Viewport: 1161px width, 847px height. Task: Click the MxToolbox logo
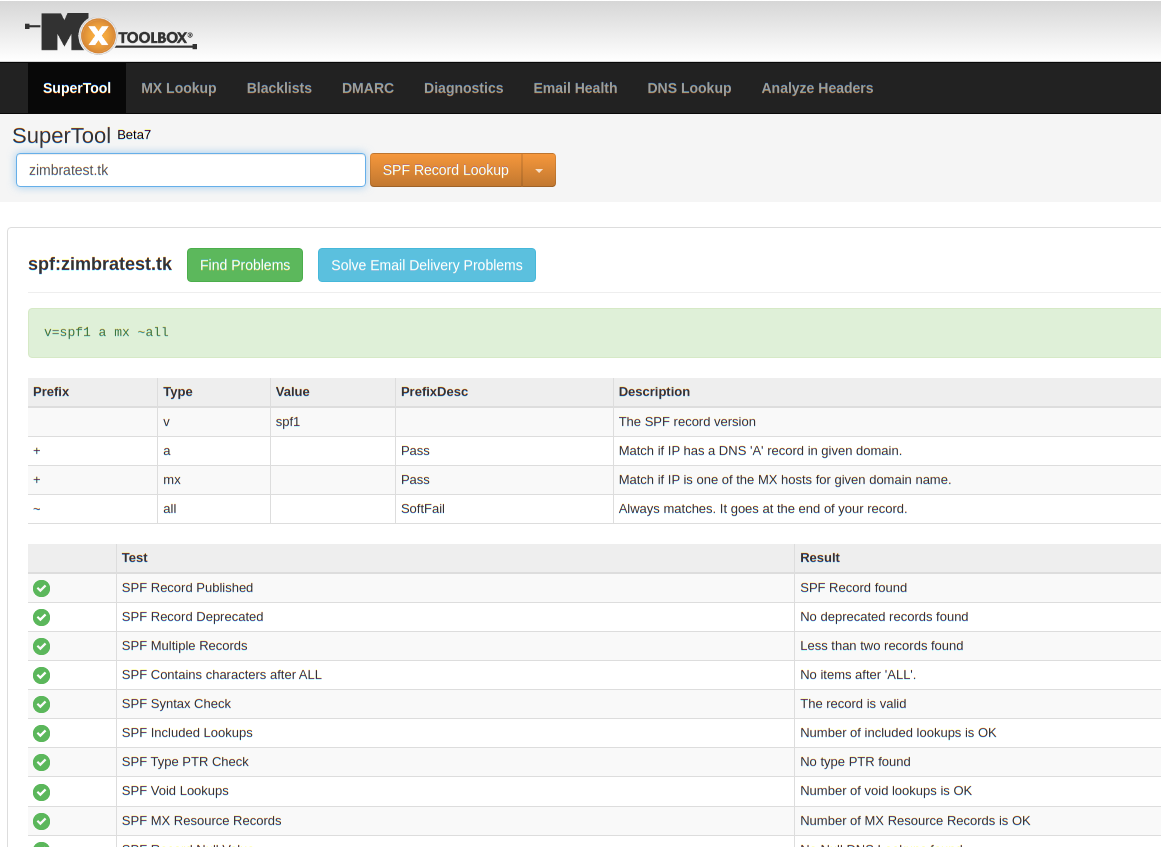pyautogui.click(x=111, y=33)
